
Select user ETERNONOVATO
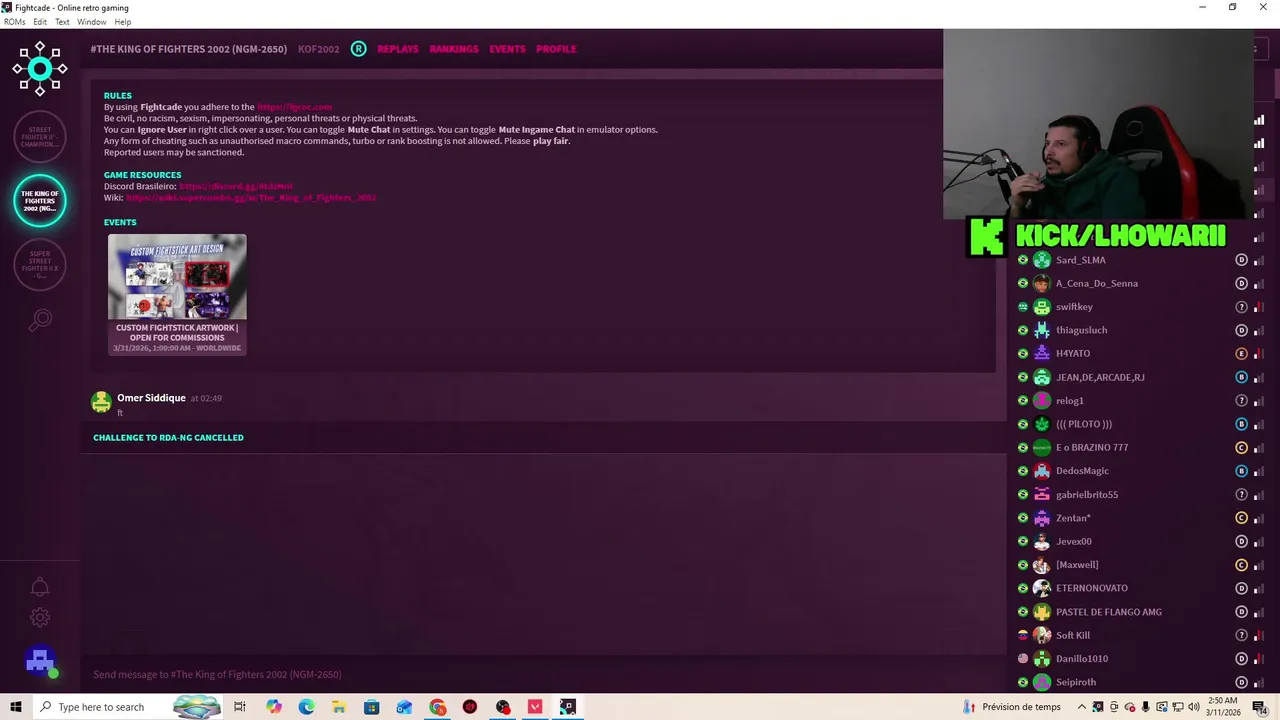(x=1092, y=588)
